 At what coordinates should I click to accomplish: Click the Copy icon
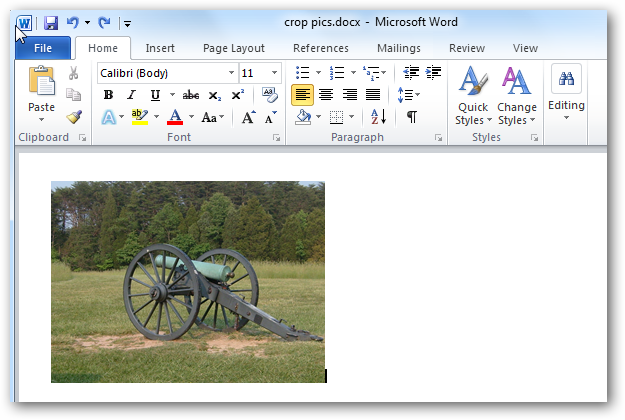point(73,94)
